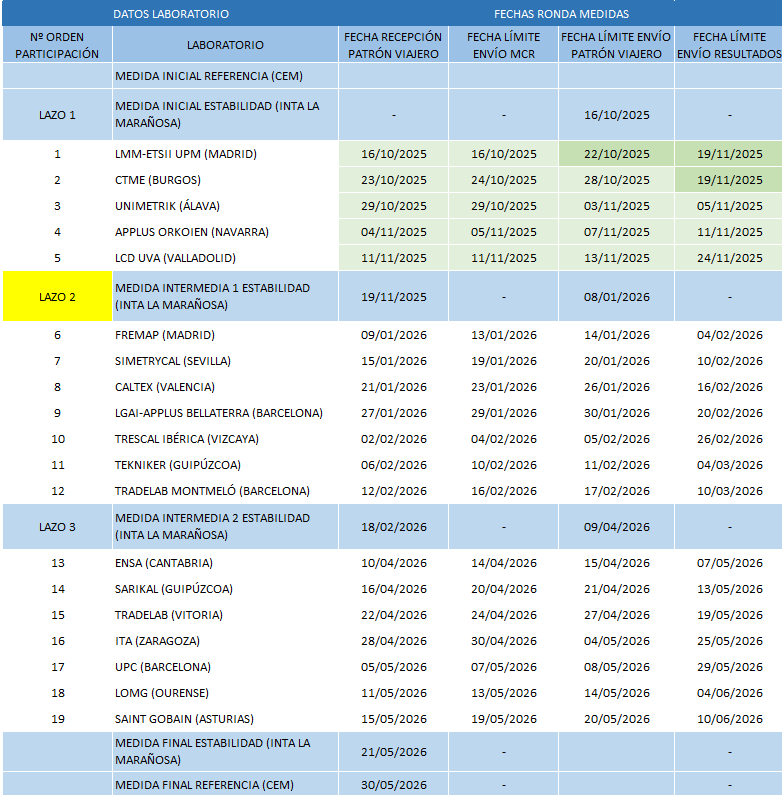This screenshot has height=795, width=782.
Task: Click the 10/06/2026 results deadline cell
Action: (729, 719)
